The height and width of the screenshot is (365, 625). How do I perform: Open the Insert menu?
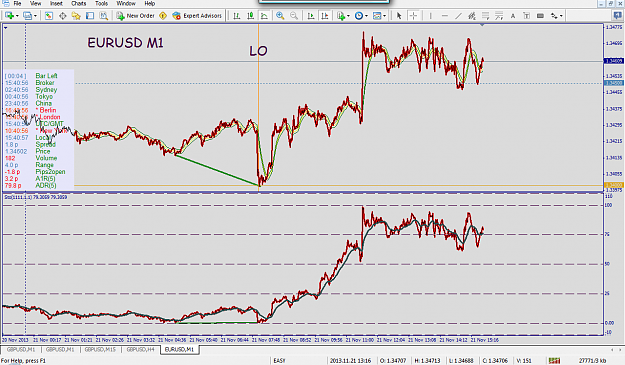[x=56, y=3]
